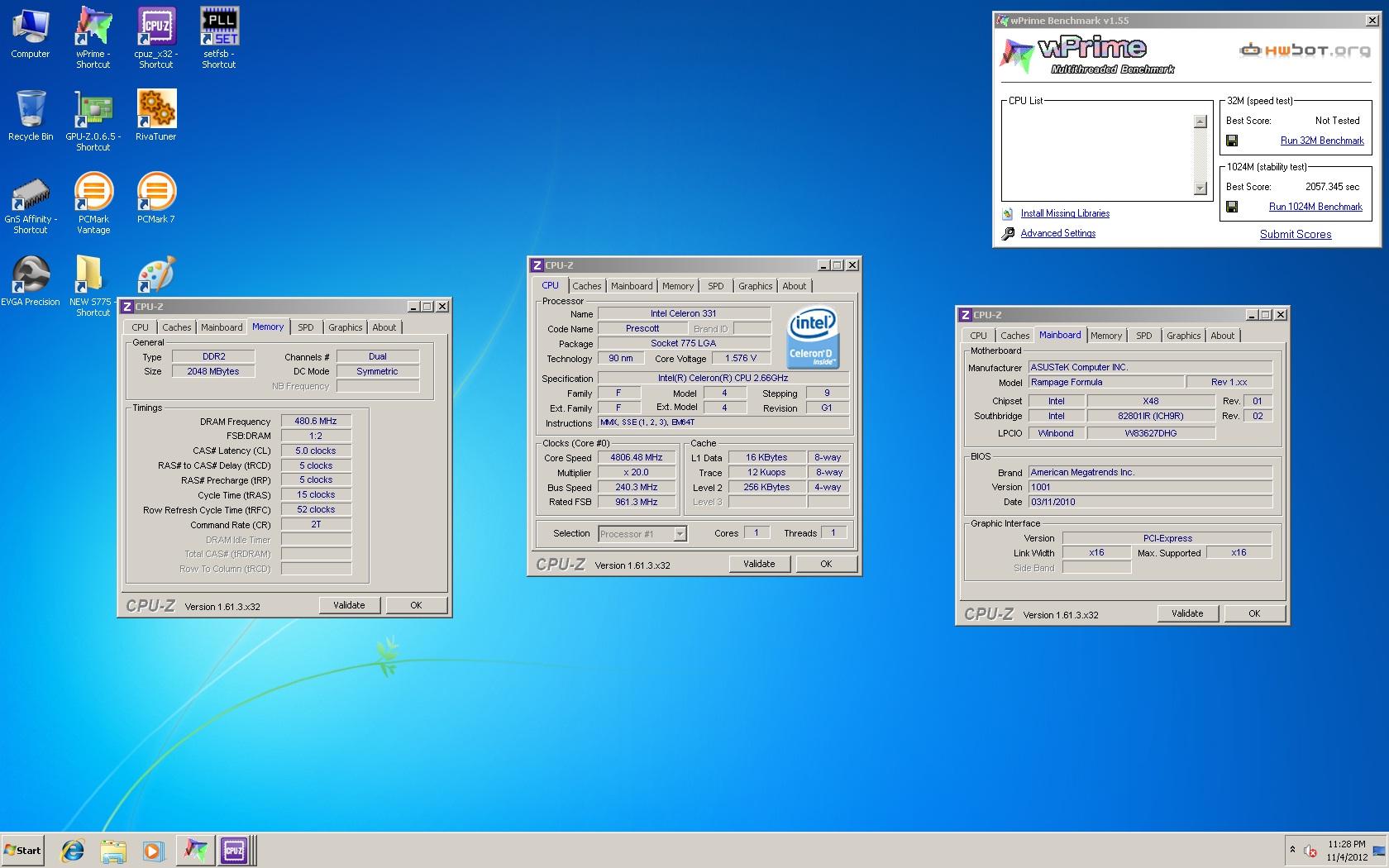Open the setfsb shortcut icon
The width and height of the screenshot is (1389, 868).
tap(219, 37)
